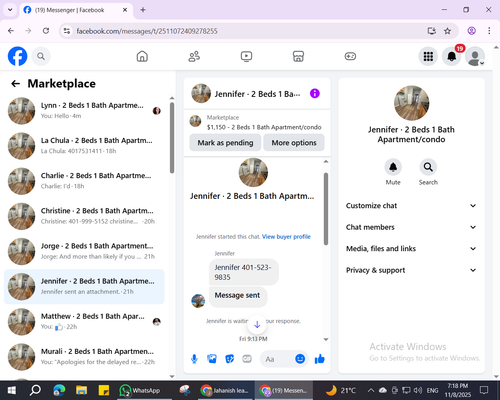Screen dimensions: 500x400
Task: Click the browser back button
Action: pos(11,31)
